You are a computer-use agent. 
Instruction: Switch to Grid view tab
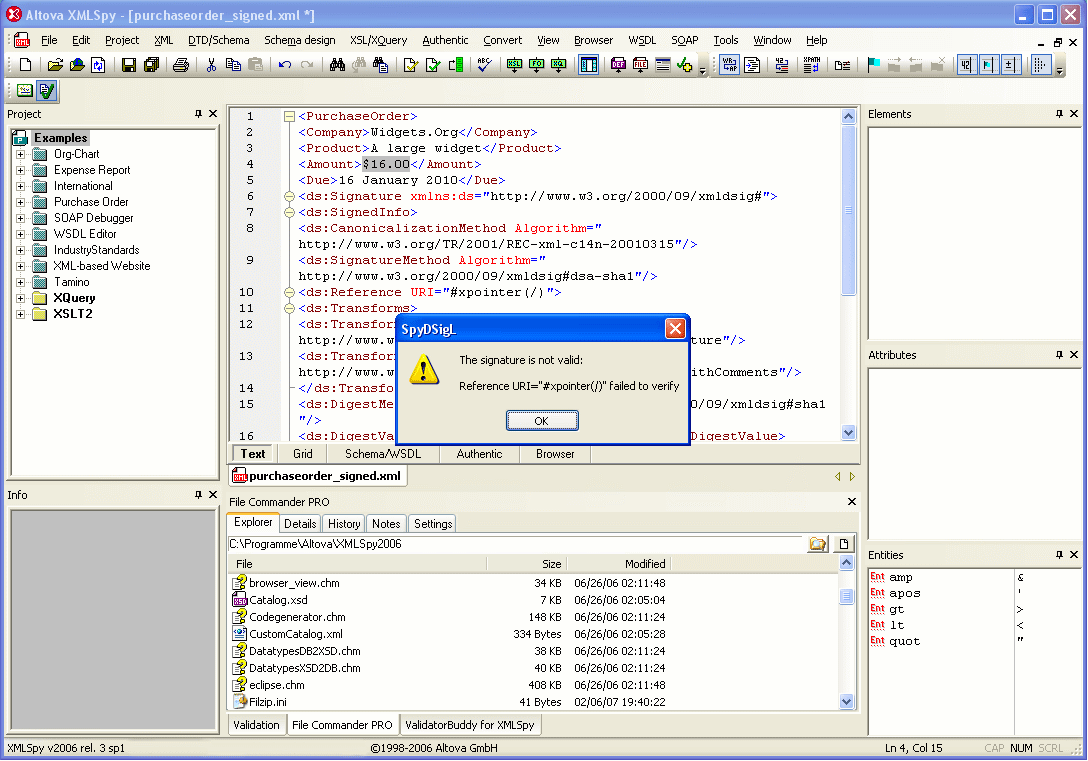303,454
